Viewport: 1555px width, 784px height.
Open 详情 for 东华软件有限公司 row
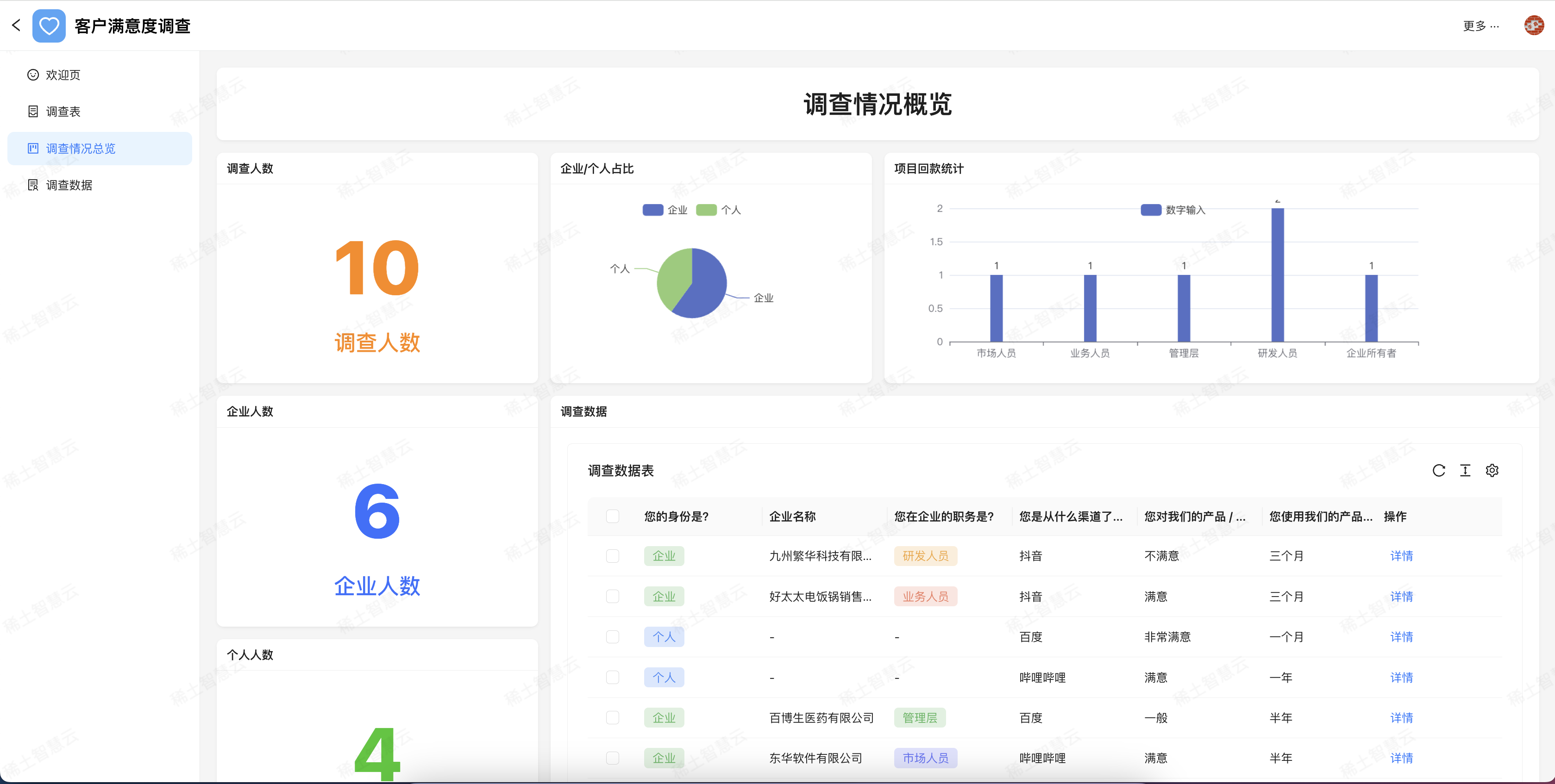[x=1401, y=758]
